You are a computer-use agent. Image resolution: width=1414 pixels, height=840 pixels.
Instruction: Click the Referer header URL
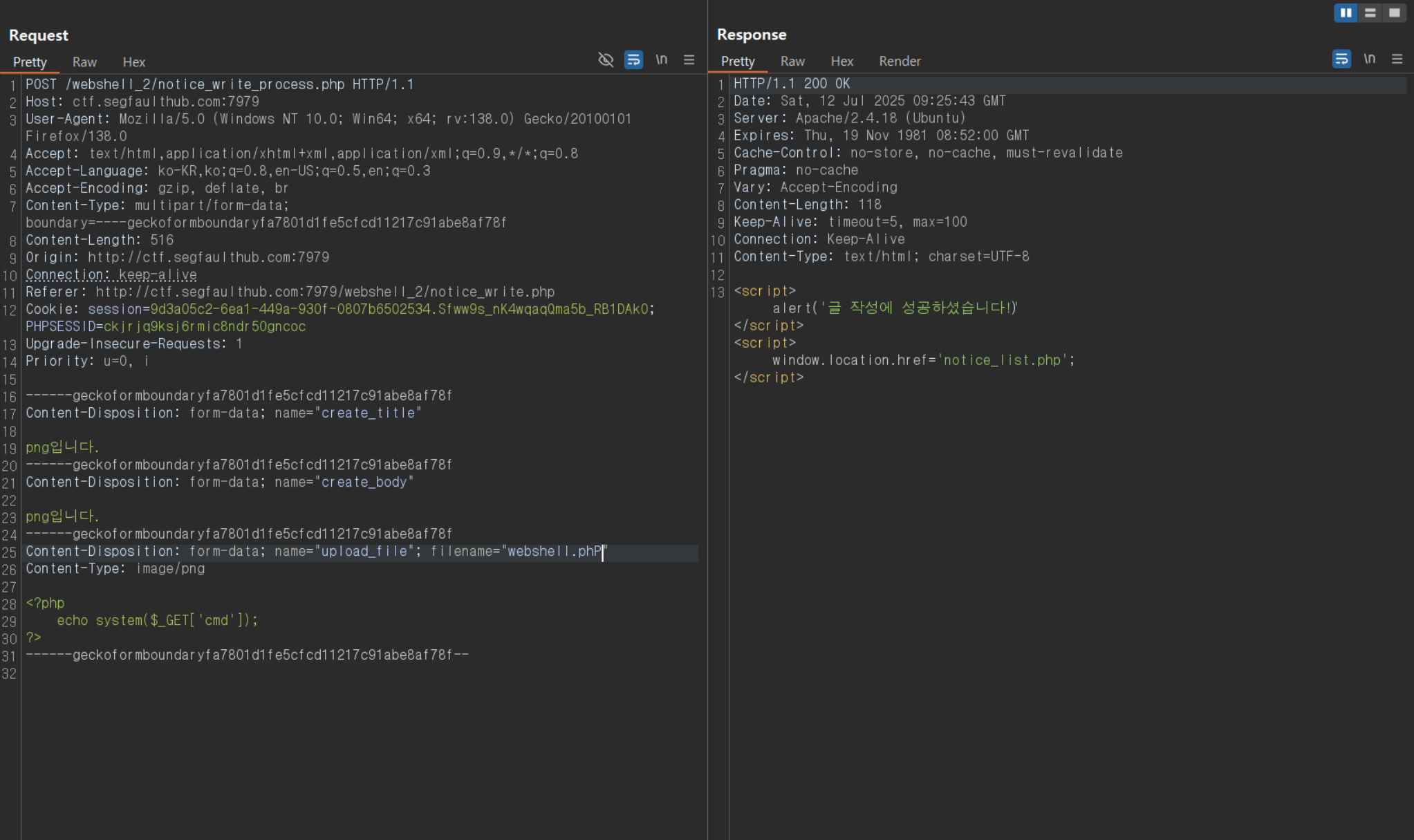tap(325, 292)
